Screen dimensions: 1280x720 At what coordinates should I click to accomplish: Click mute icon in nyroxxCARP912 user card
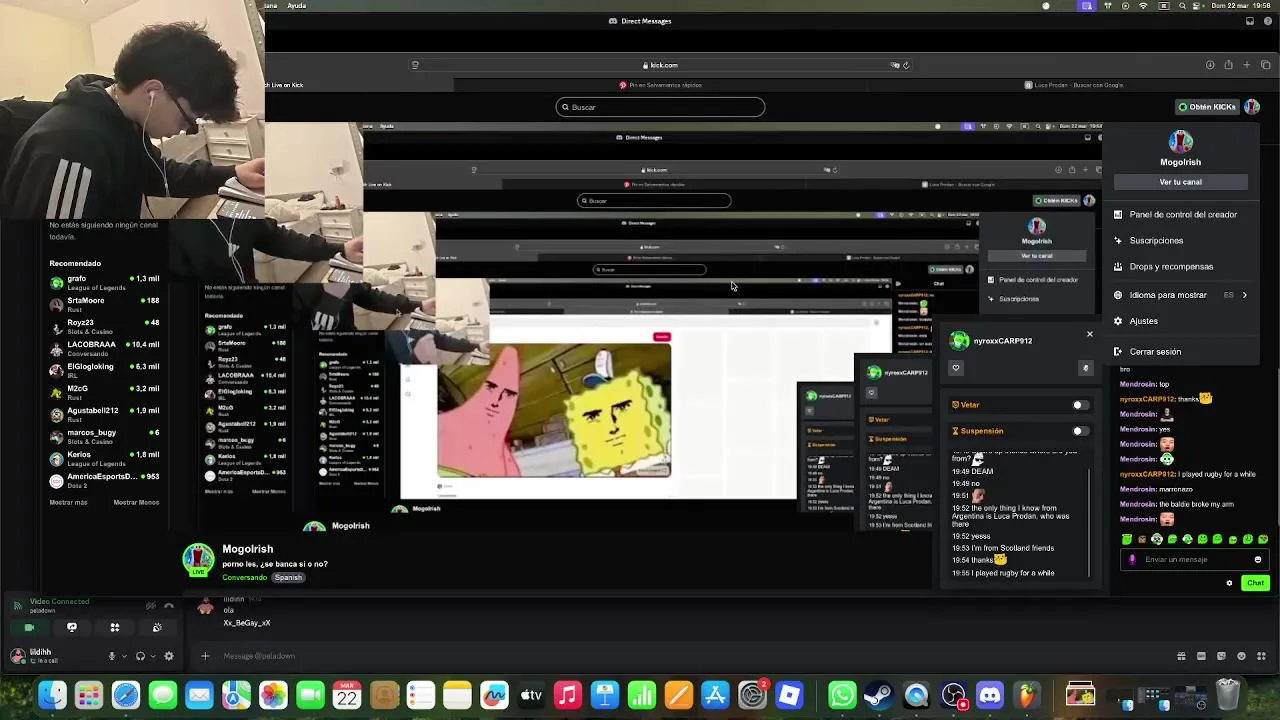[x=1085, y=368]
